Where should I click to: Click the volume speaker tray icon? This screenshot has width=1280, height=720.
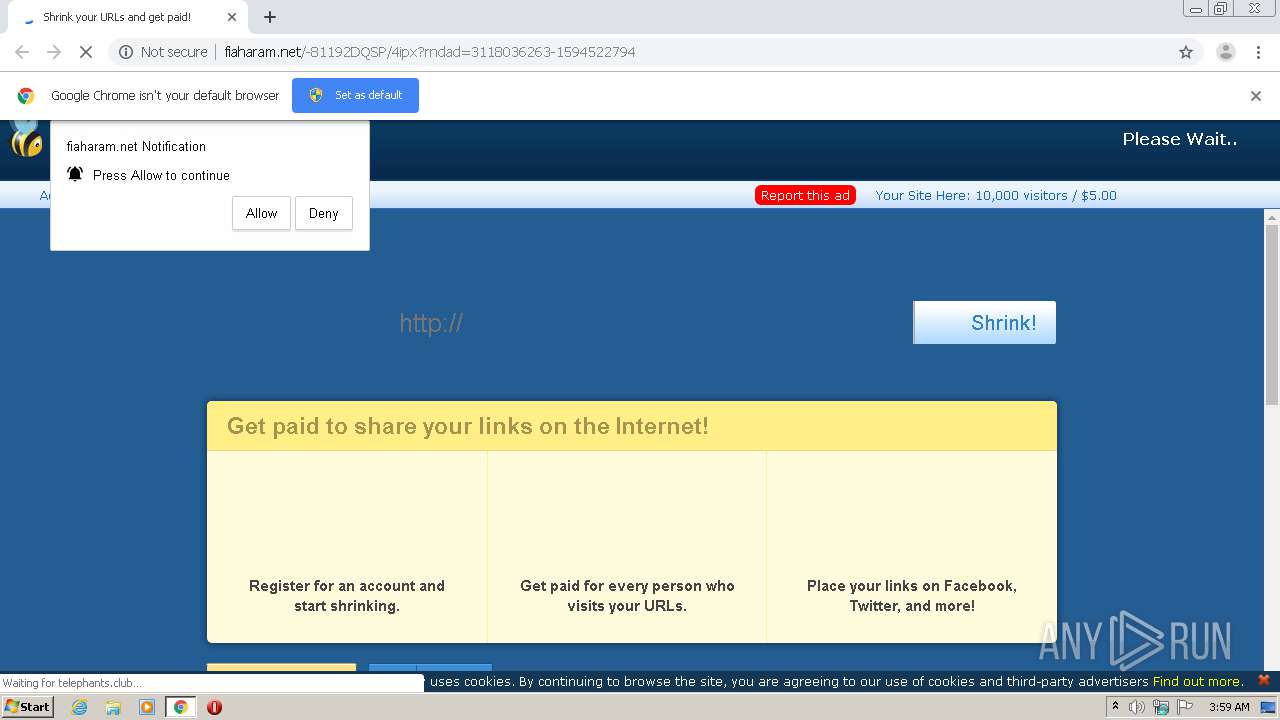[1137, 707]
